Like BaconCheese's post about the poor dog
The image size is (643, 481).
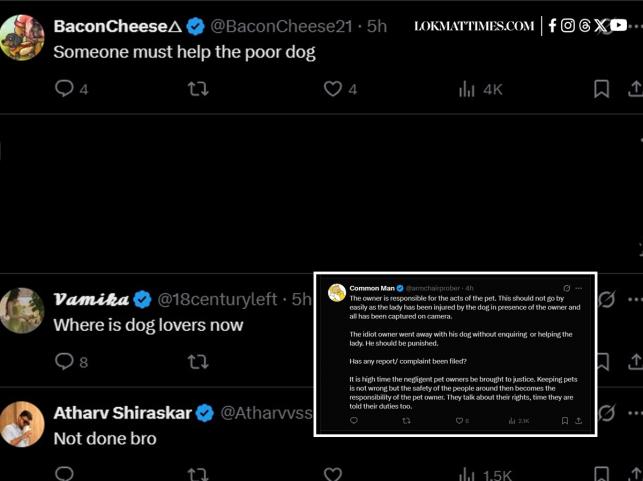[x=333, y=89]
